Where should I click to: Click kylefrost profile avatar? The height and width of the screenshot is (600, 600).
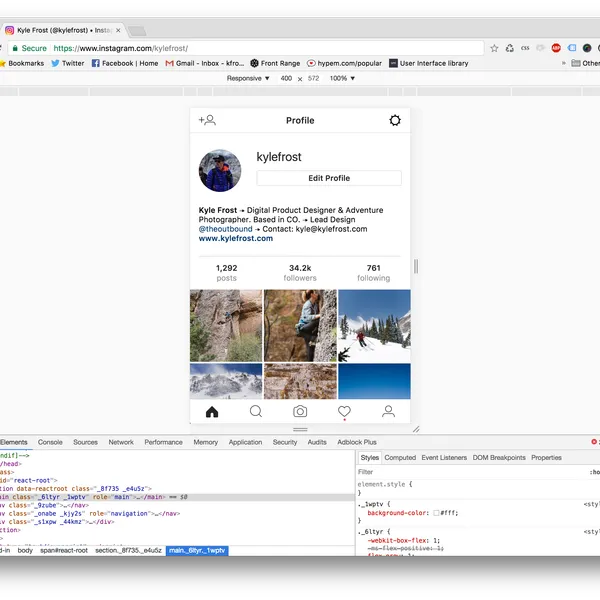pos(220,171)
